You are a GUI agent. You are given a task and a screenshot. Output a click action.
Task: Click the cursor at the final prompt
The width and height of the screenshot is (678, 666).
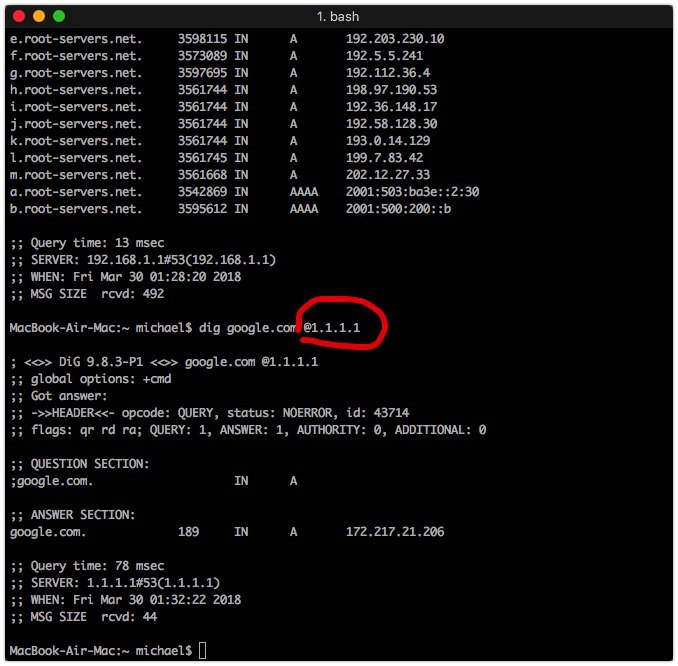click(202, 651)
